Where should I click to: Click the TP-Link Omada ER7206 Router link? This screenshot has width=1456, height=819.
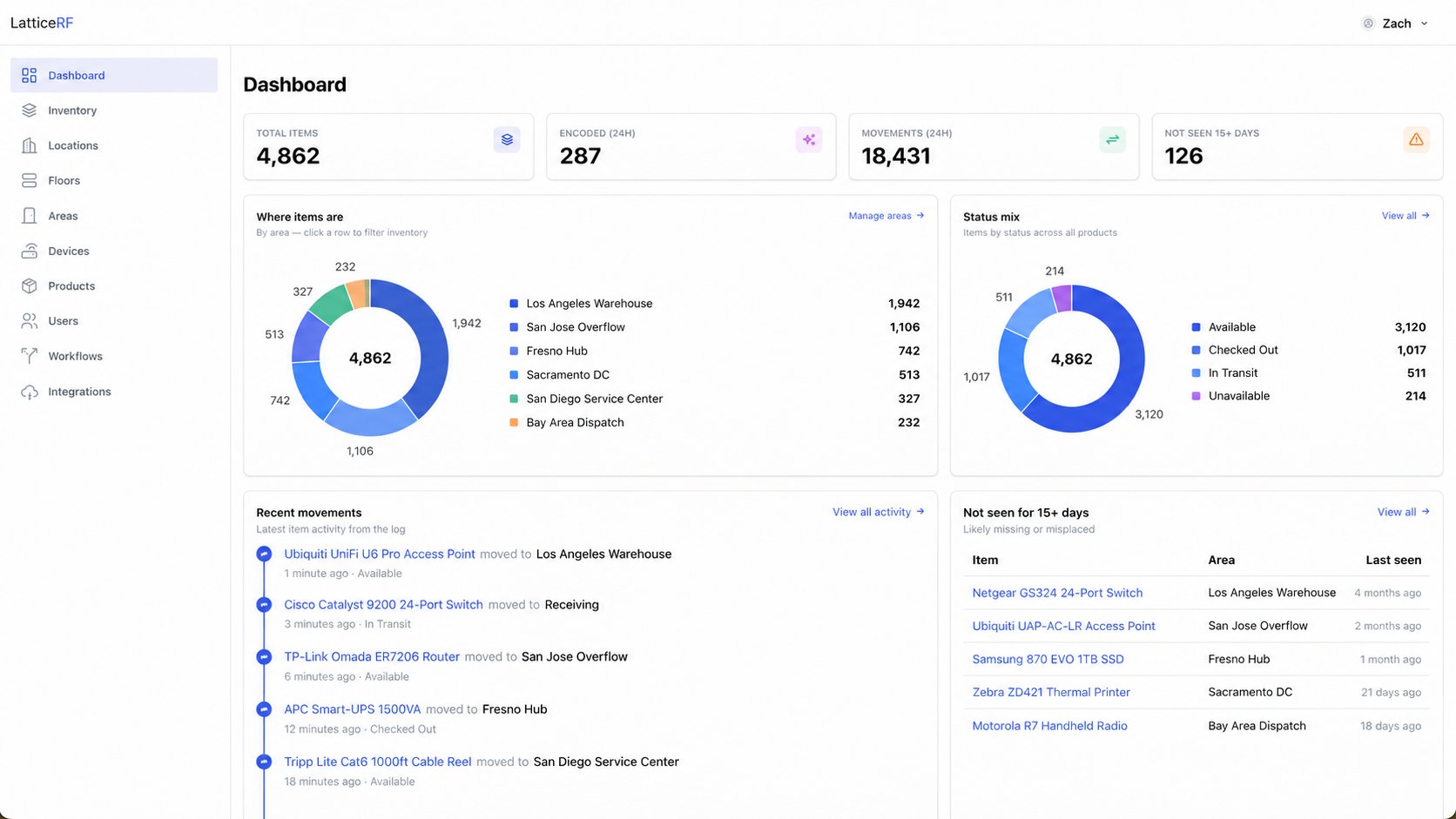pos(372,657)
